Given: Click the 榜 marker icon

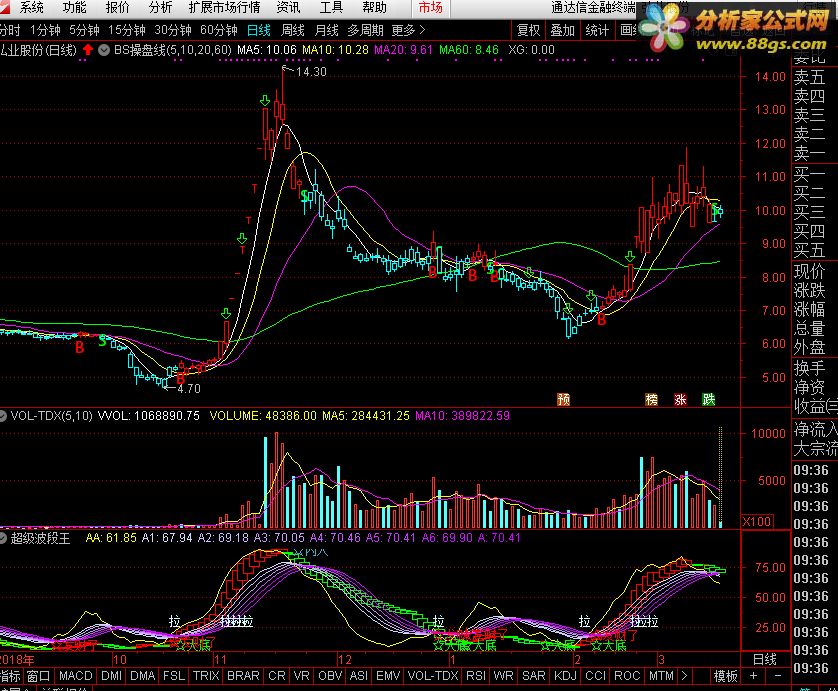Looking at the screenshot, I should pos(651,399).
